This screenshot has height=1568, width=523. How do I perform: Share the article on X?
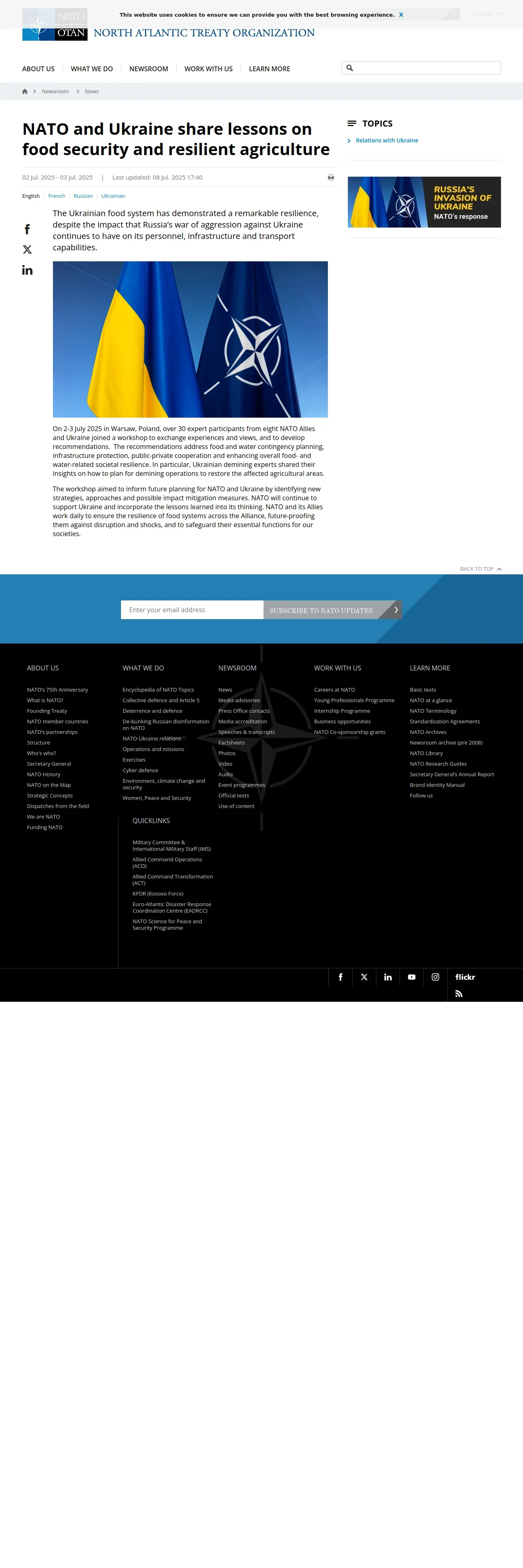(27, 250)
